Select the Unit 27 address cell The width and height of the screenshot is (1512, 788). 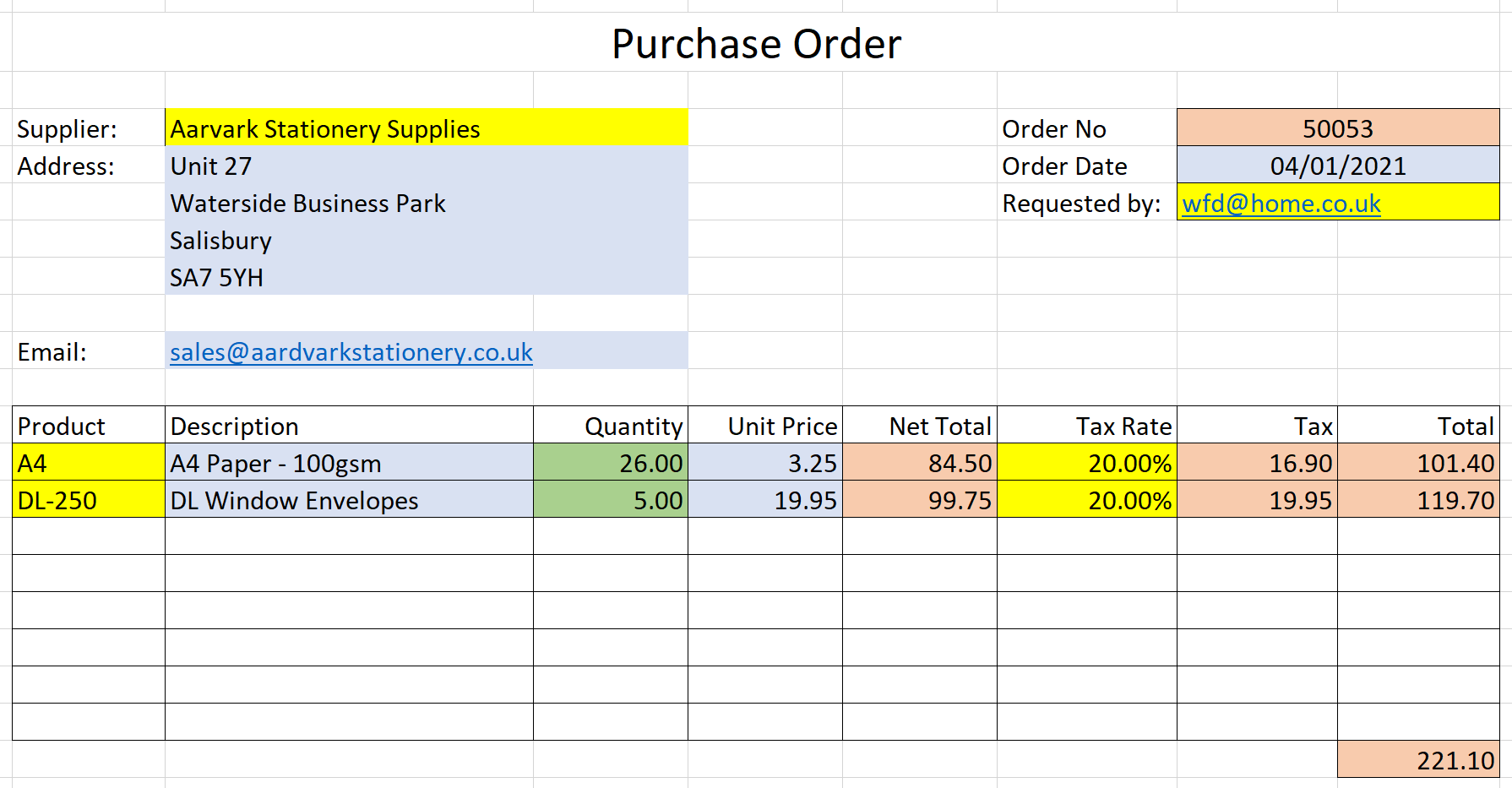pos(426,166)
